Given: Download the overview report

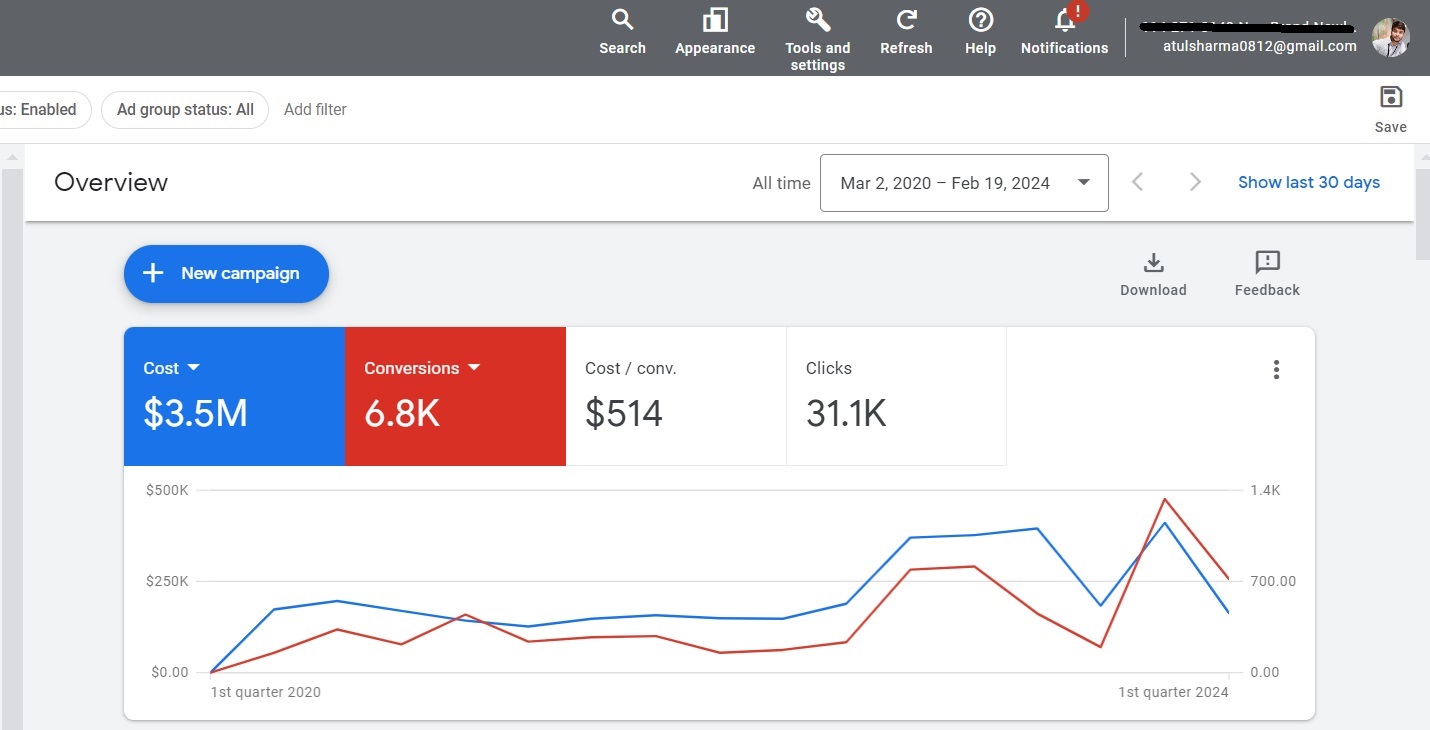Looking at the screenshot, I should tap(1153, 264).
